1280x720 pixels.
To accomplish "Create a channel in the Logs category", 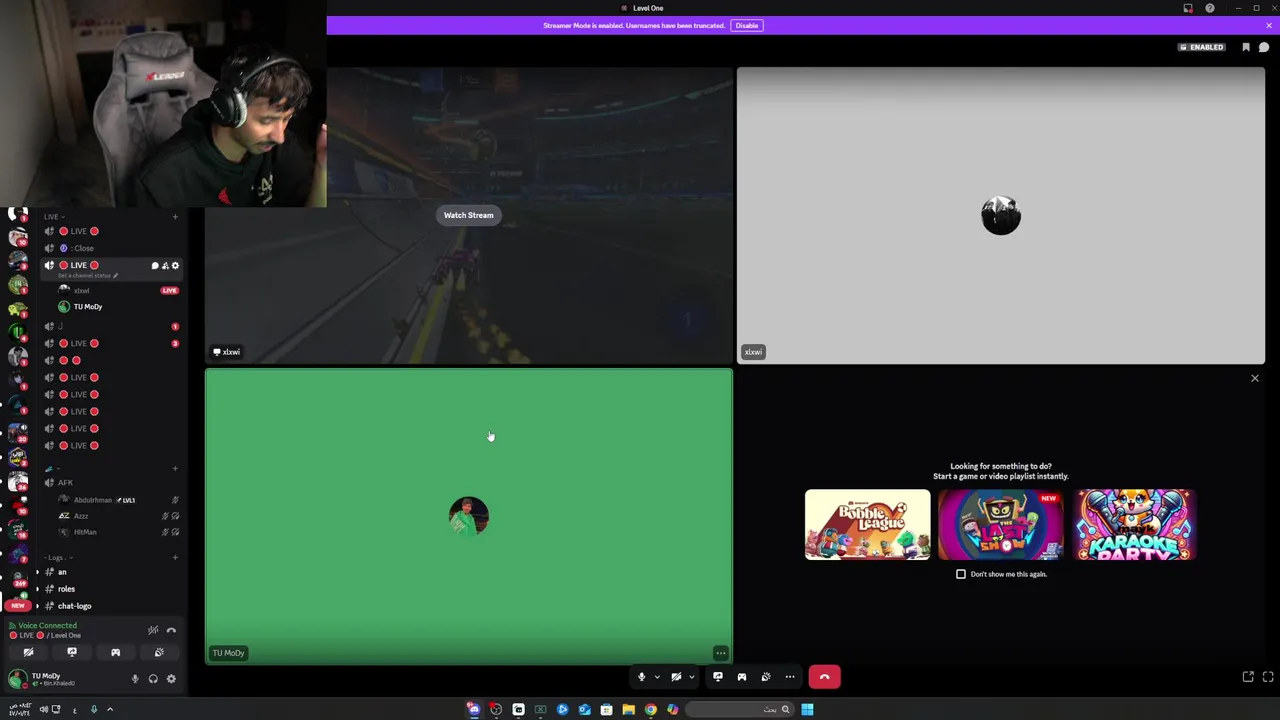I will point(175,557).
